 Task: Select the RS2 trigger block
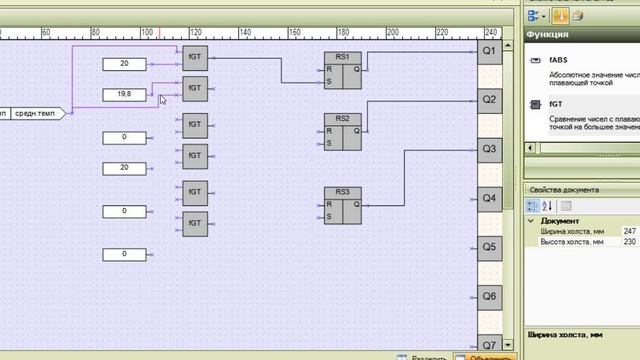click(342, 132)
